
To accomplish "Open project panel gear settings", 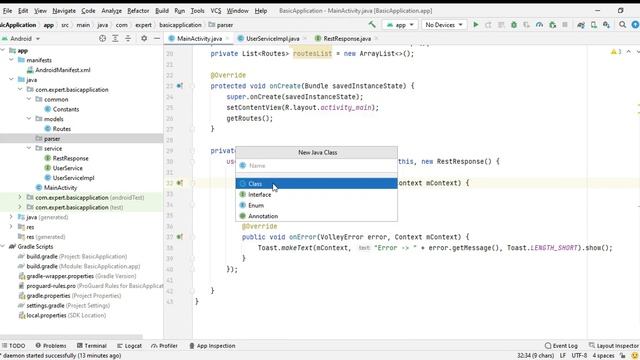I will point(144,38).
